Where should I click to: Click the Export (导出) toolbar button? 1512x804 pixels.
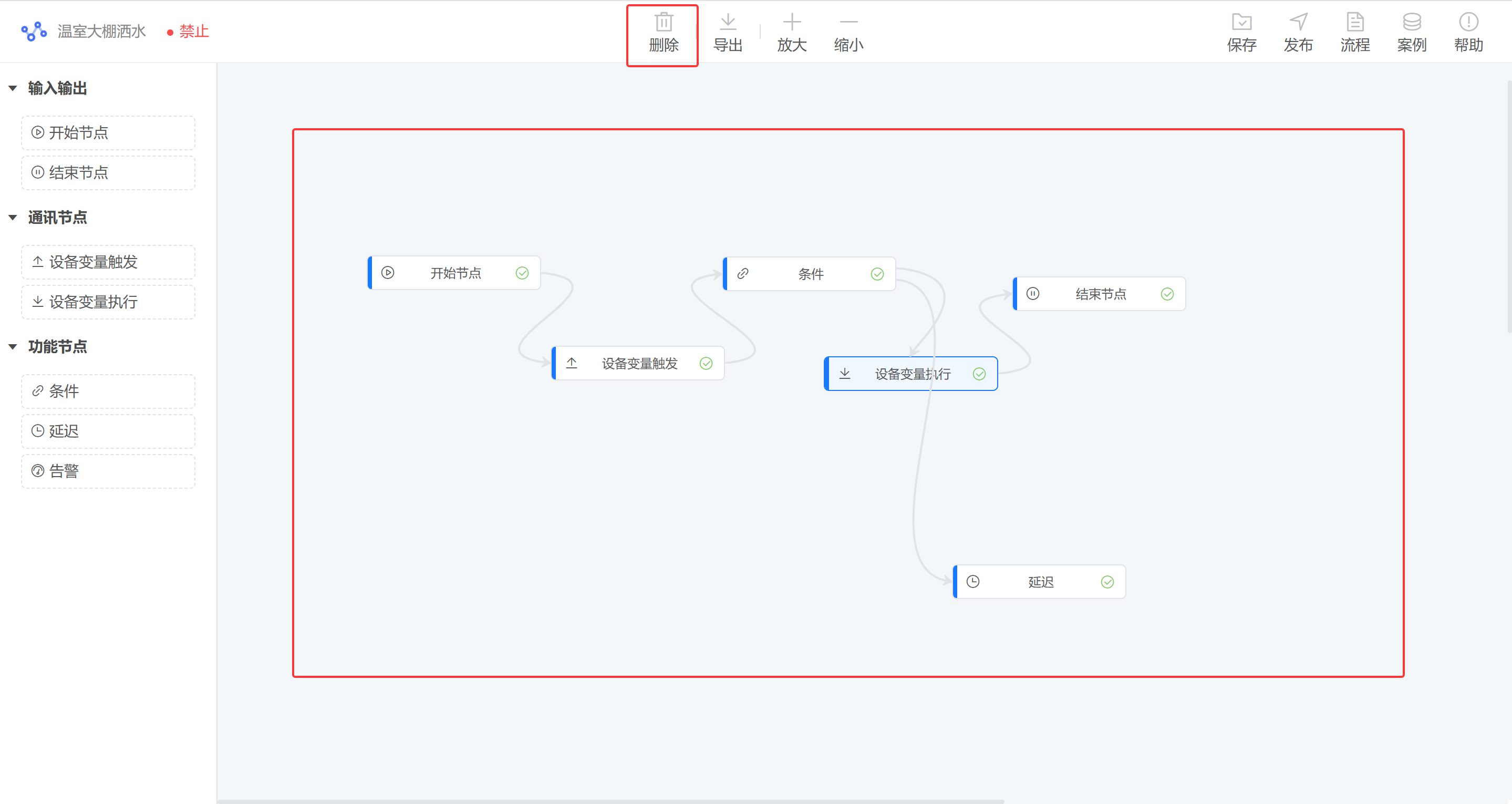tap(728, 33)
